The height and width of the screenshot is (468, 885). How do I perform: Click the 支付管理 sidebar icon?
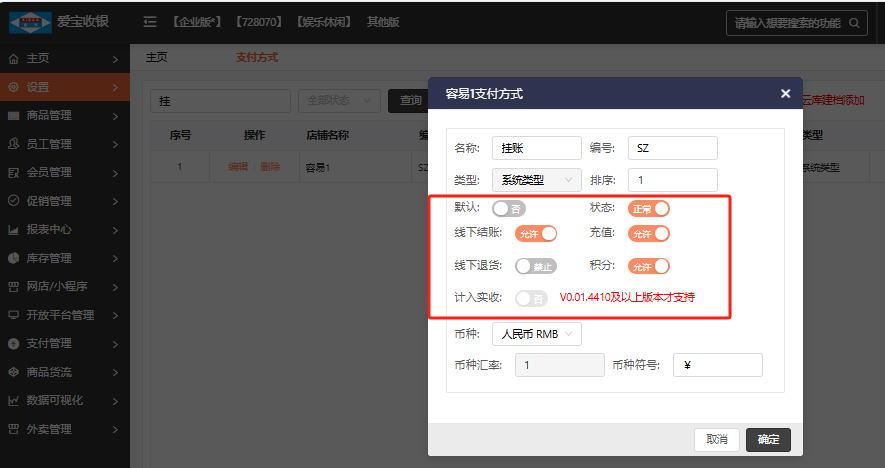click(14, 343)
